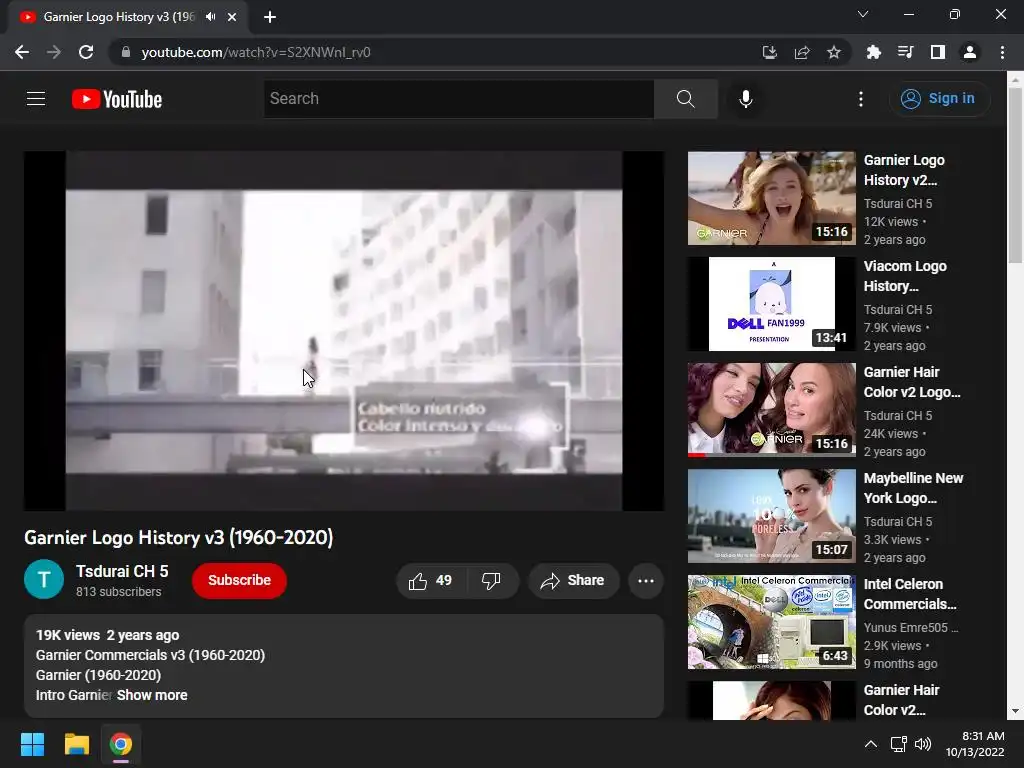The image size is (1024, 768).
Task: Click the address bar URL
Action: coord(256,52)
